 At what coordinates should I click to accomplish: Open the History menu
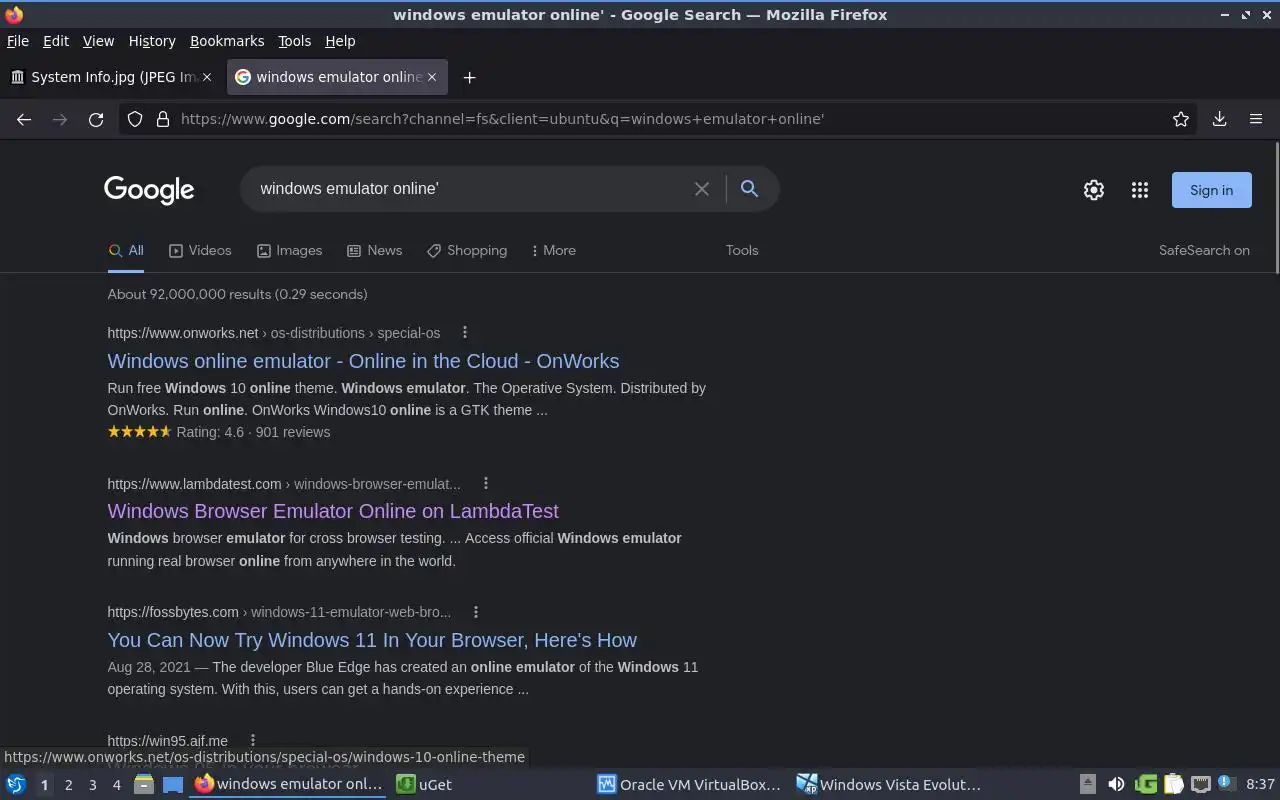point(152,41)
